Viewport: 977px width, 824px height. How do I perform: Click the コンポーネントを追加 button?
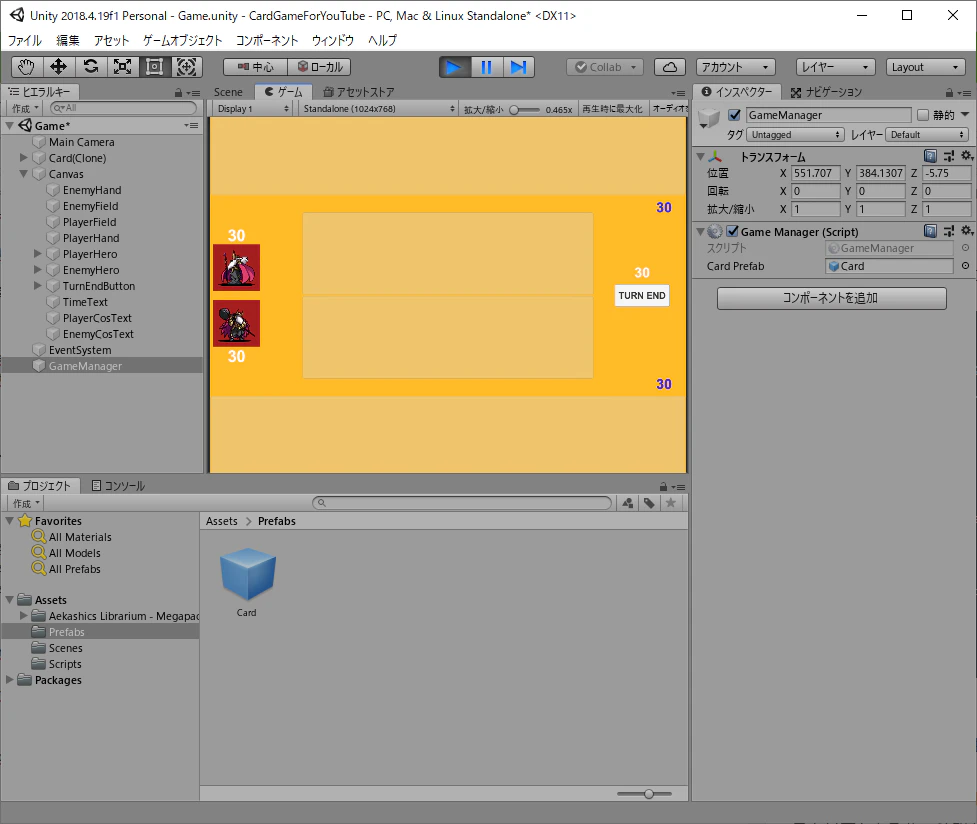tap(831, 298)
